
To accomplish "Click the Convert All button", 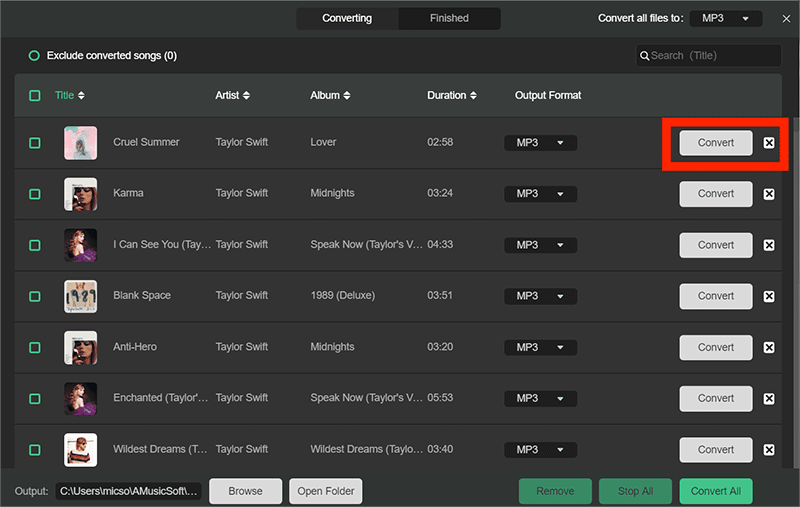I will [715, 491].
